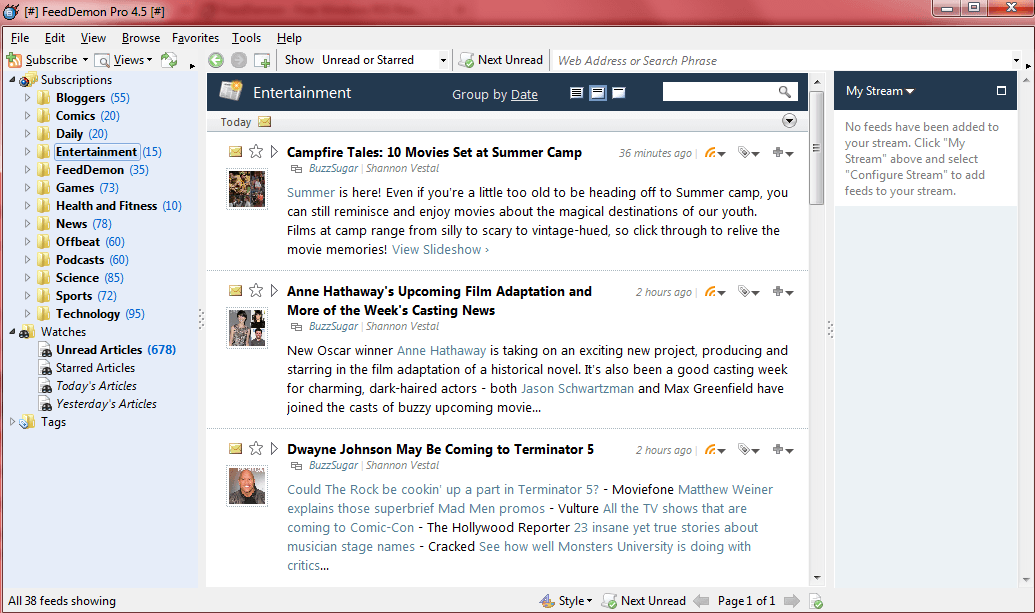Expand the Tags tree node
1035x613 pixels.
[12, 422]
